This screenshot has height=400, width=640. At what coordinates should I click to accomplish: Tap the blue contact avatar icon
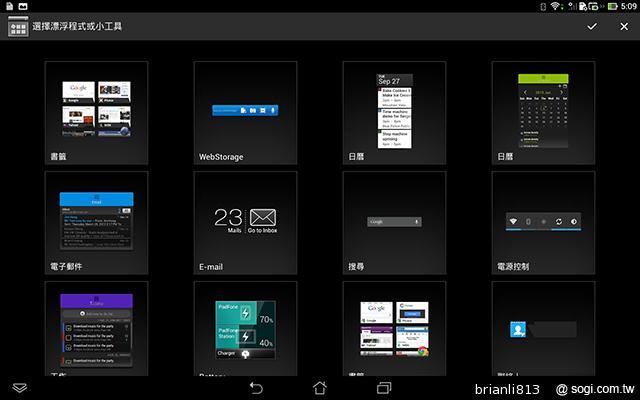tap(518, 329)
